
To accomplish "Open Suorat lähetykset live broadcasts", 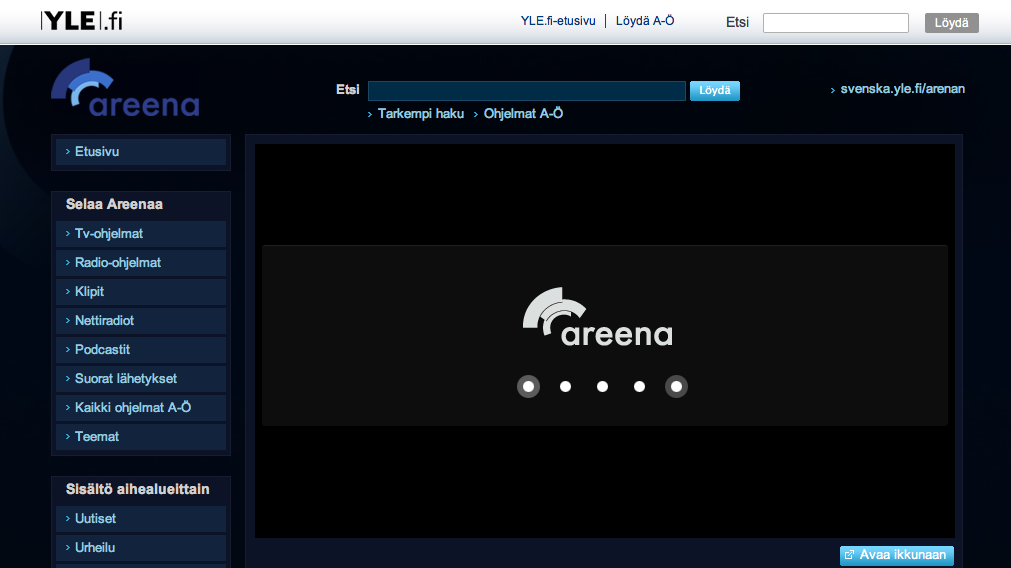I will (141, 378).
